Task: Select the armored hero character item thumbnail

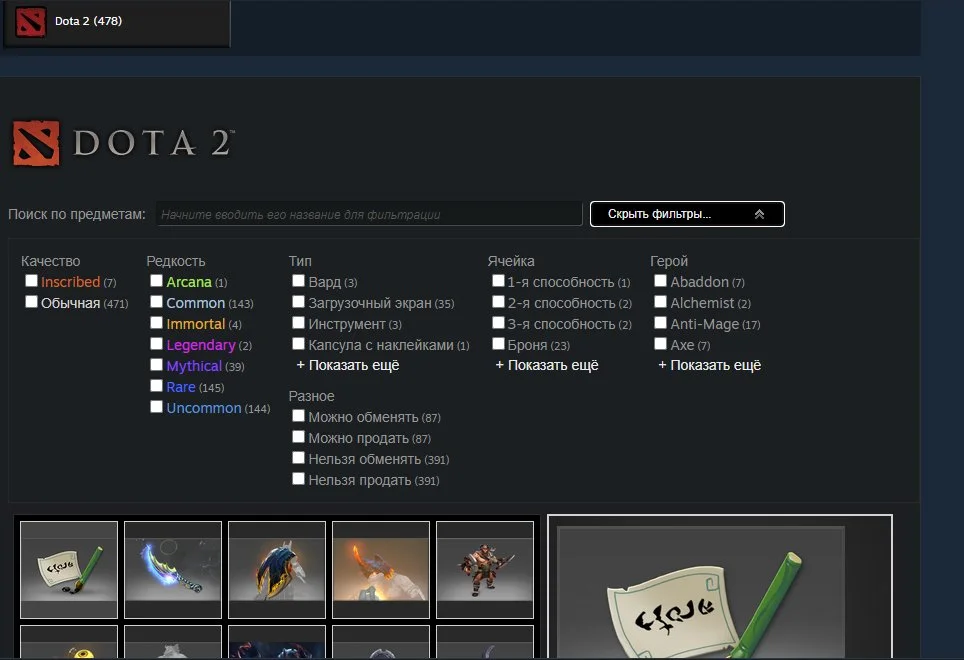Action: click(485, 570)
